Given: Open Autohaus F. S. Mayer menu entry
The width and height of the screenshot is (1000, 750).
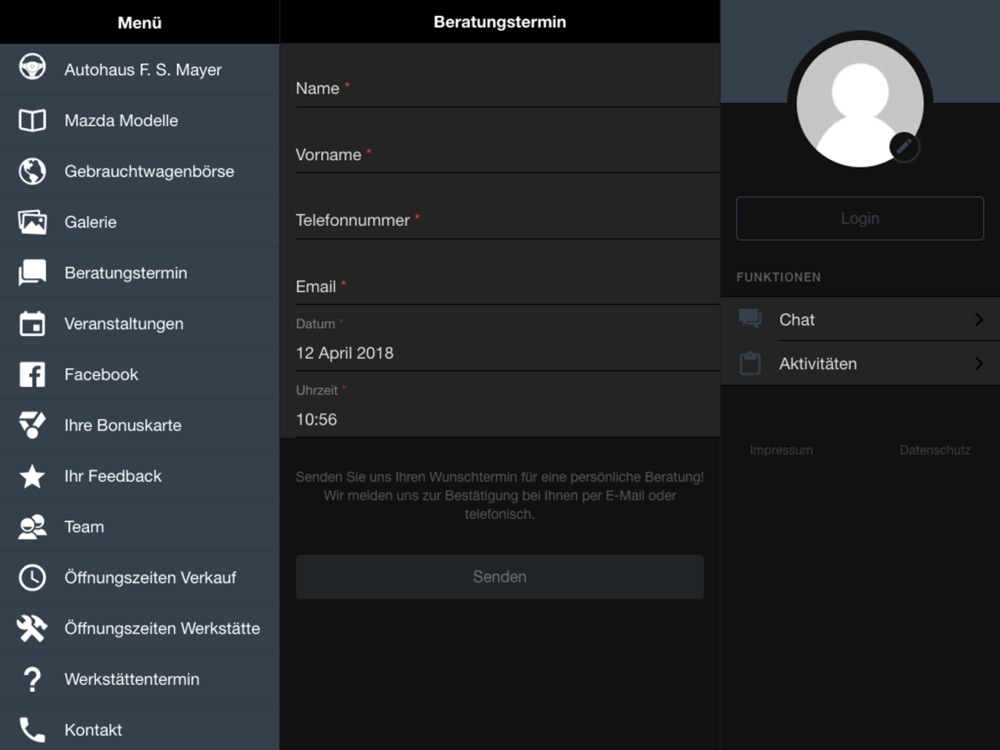Looking at the screenshot, I should (x=140, y=70).
